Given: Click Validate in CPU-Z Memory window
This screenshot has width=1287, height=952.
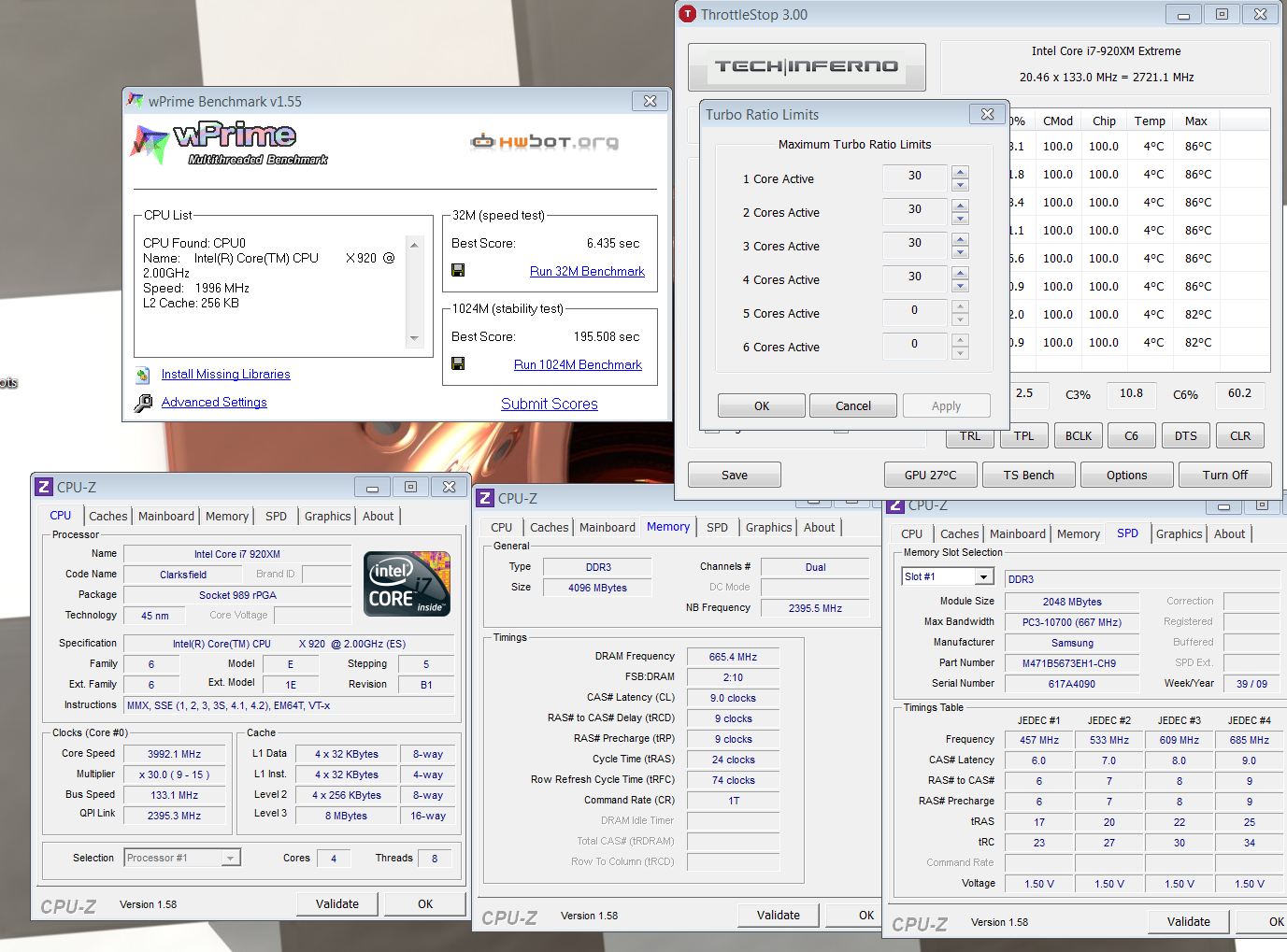Looking at the screenshot, I should [x=779, y=915].
